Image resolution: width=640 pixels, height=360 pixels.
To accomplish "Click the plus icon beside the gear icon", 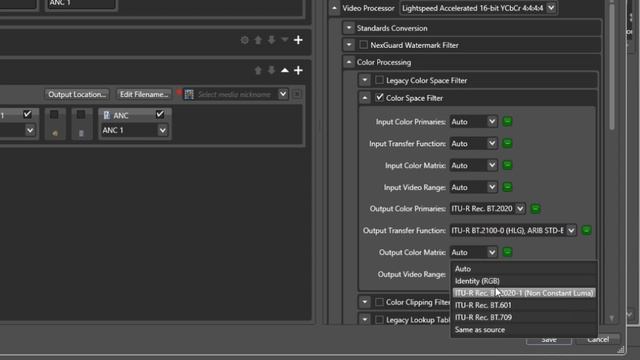I will pyautogui.click(x=298, y=40).
